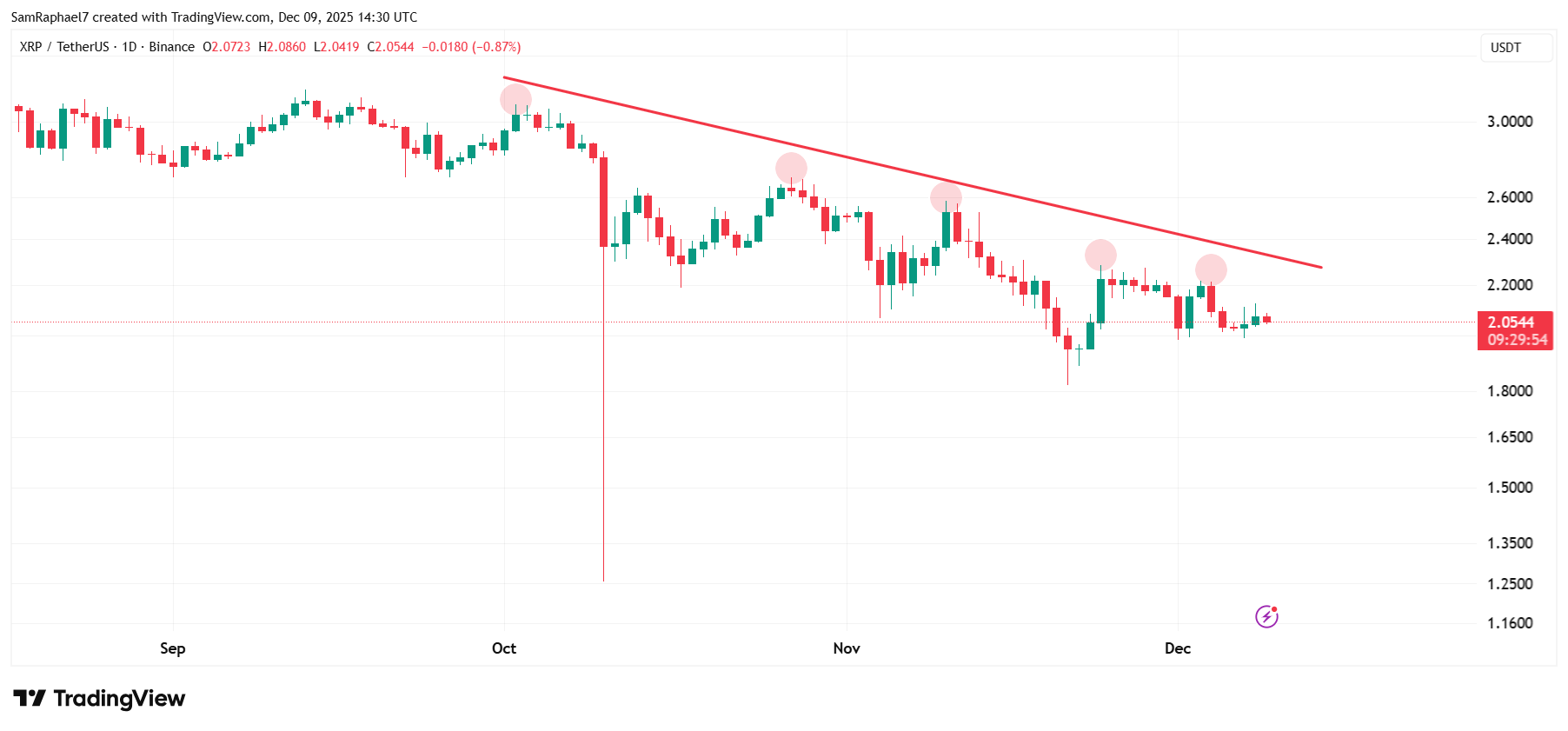
Task: Click the 1.8000 price axis level
Action: (1509, 391)
